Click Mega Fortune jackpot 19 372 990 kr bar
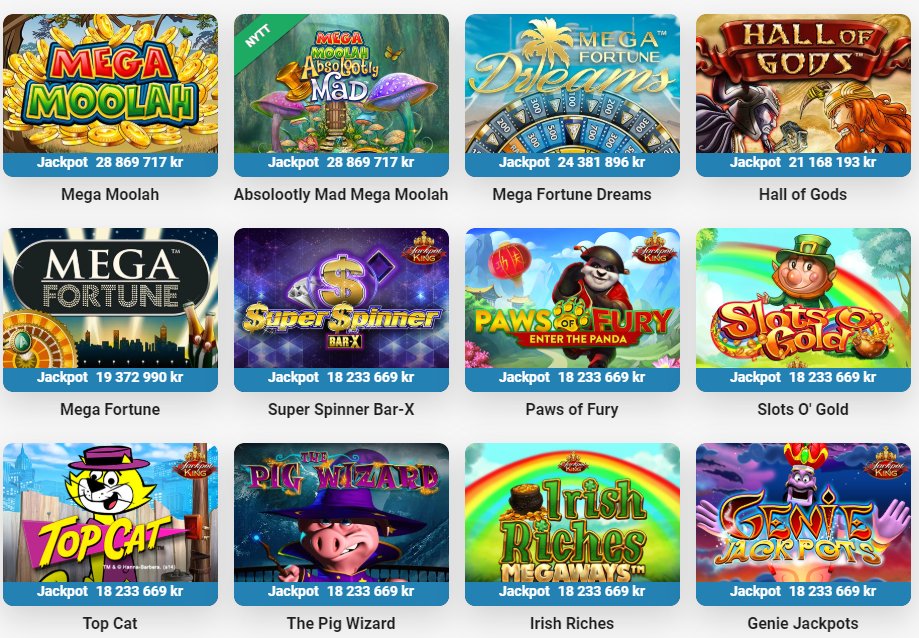Image resolution: width=919 pixels, height=638 pixels. [x=110, y=379]
